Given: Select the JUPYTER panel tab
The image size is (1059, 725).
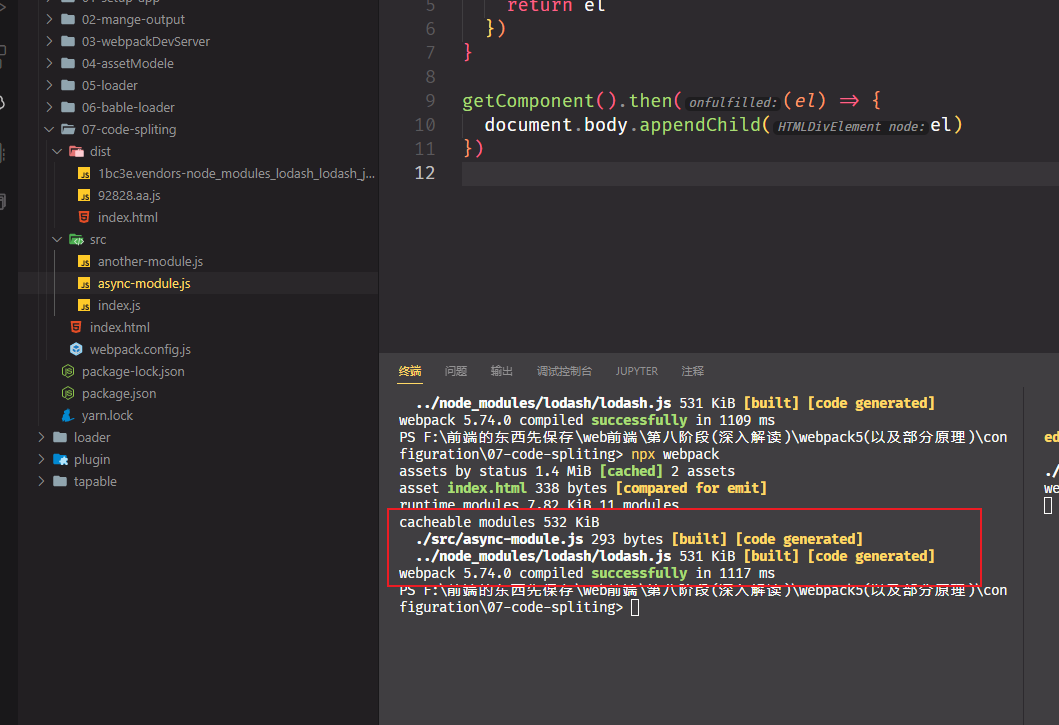Looking at the screenshot, I should [637, 371].
